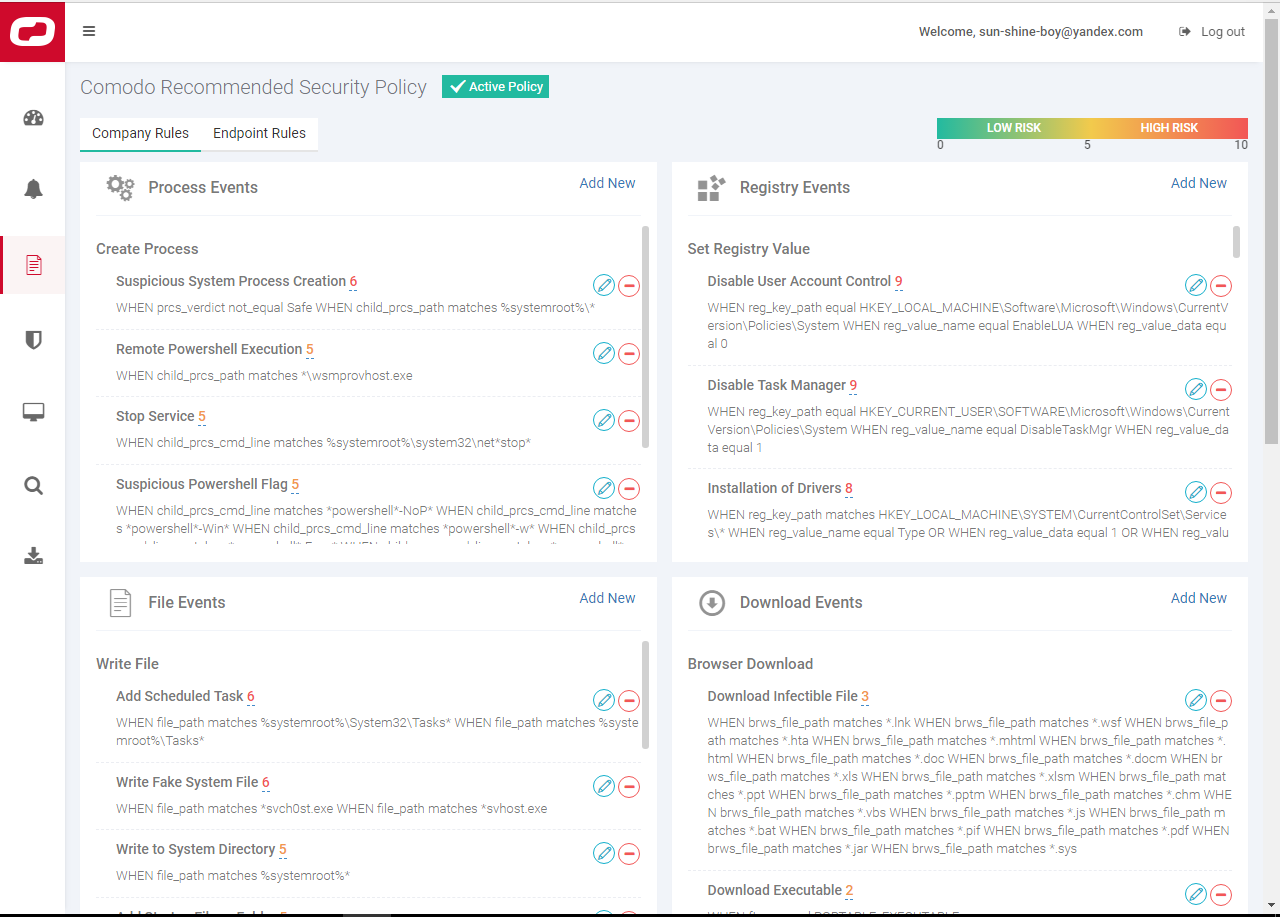Open the dashboard gauge sidebar icon

[x=33, y=118]
